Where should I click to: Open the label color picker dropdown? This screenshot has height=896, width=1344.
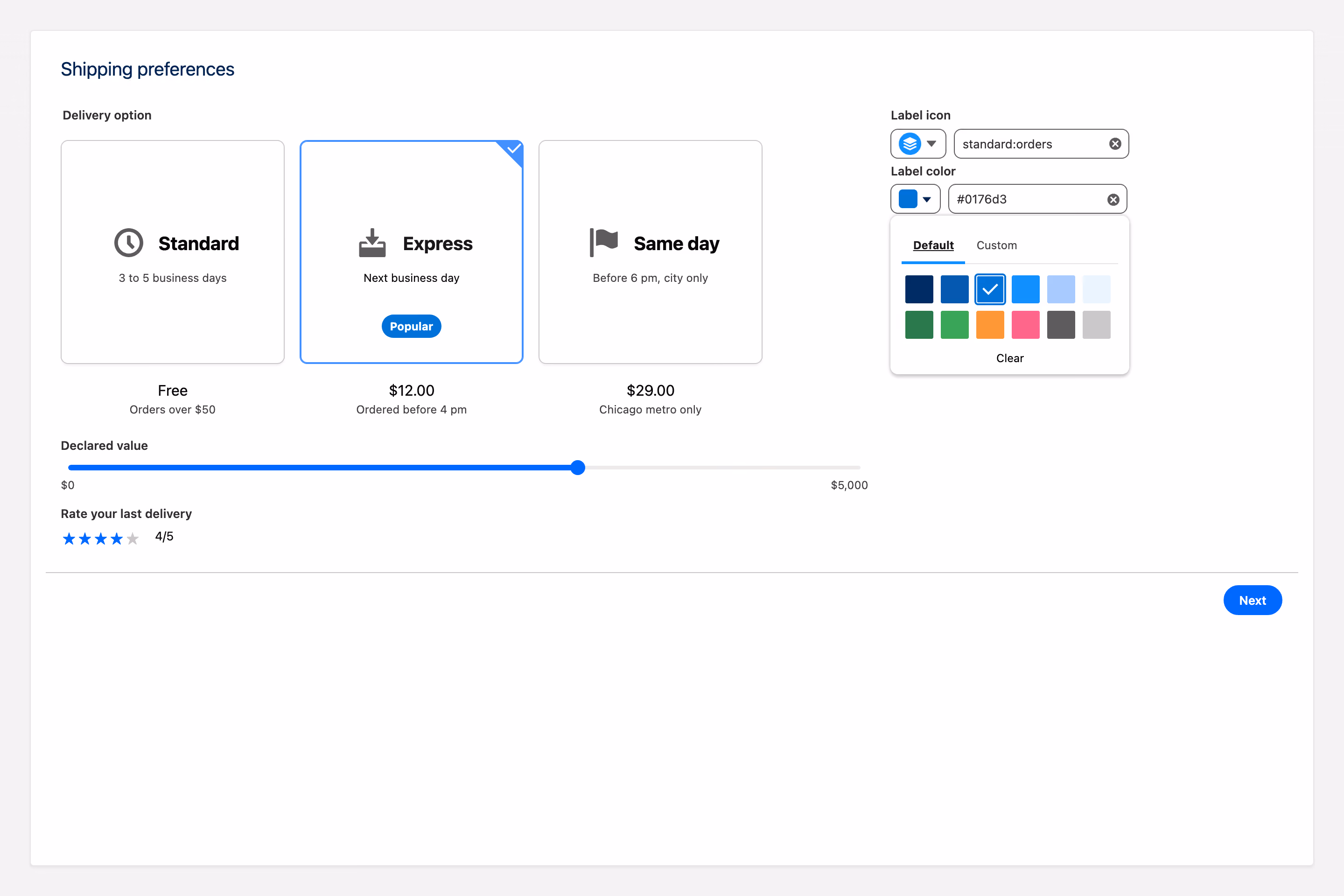coord(915,199)
